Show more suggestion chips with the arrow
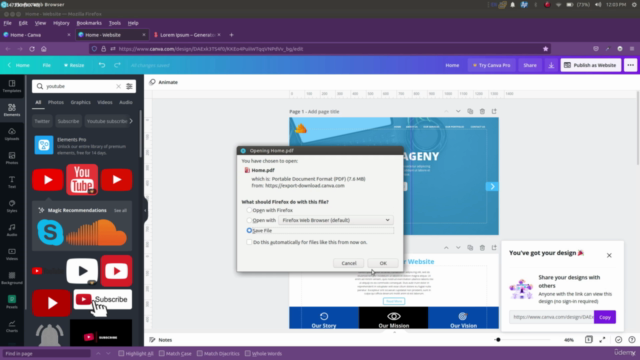 coord(131,121)
